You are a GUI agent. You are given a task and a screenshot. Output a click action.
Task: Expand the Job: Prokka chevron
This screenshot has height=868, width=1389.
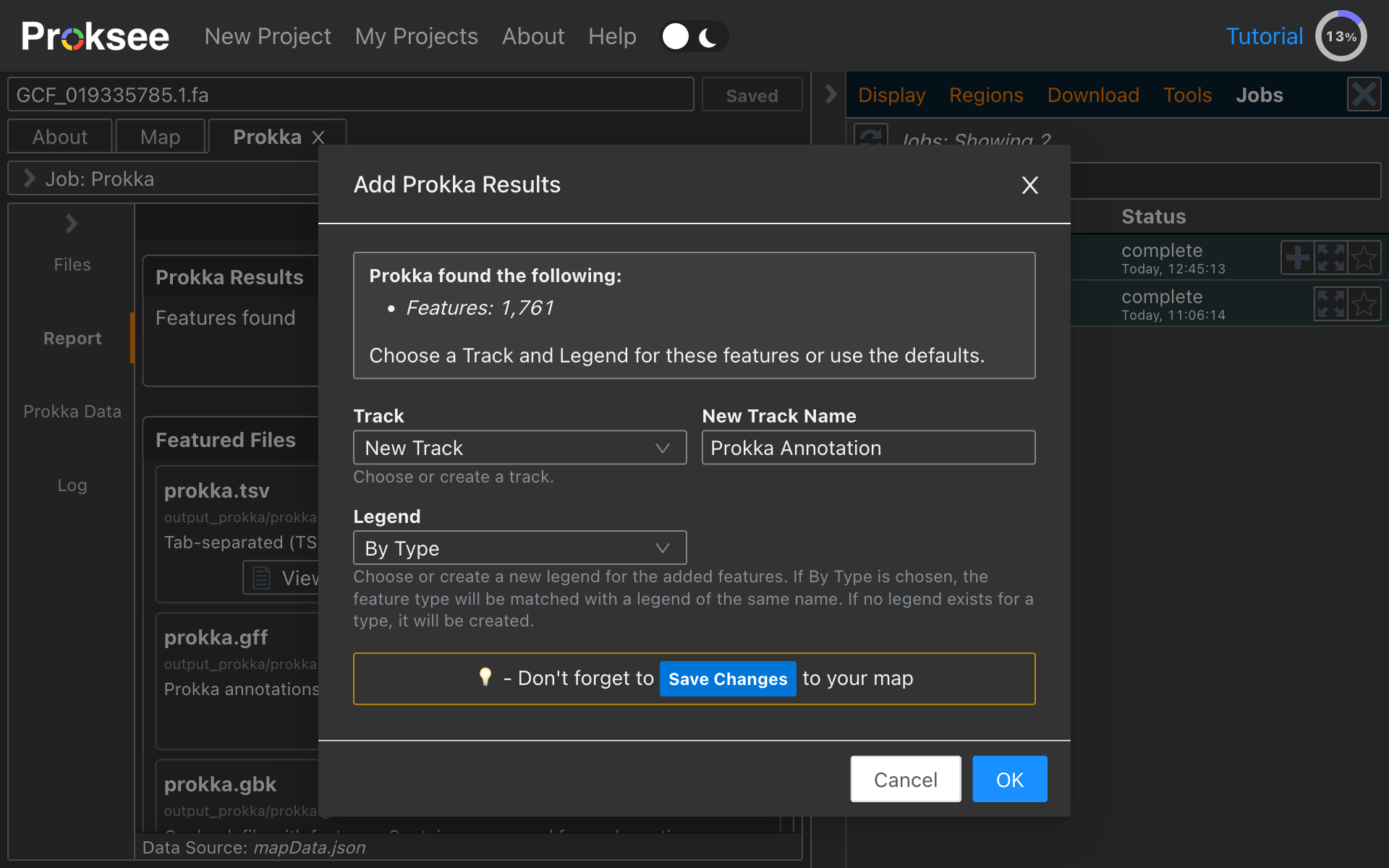tap(29, 179)
